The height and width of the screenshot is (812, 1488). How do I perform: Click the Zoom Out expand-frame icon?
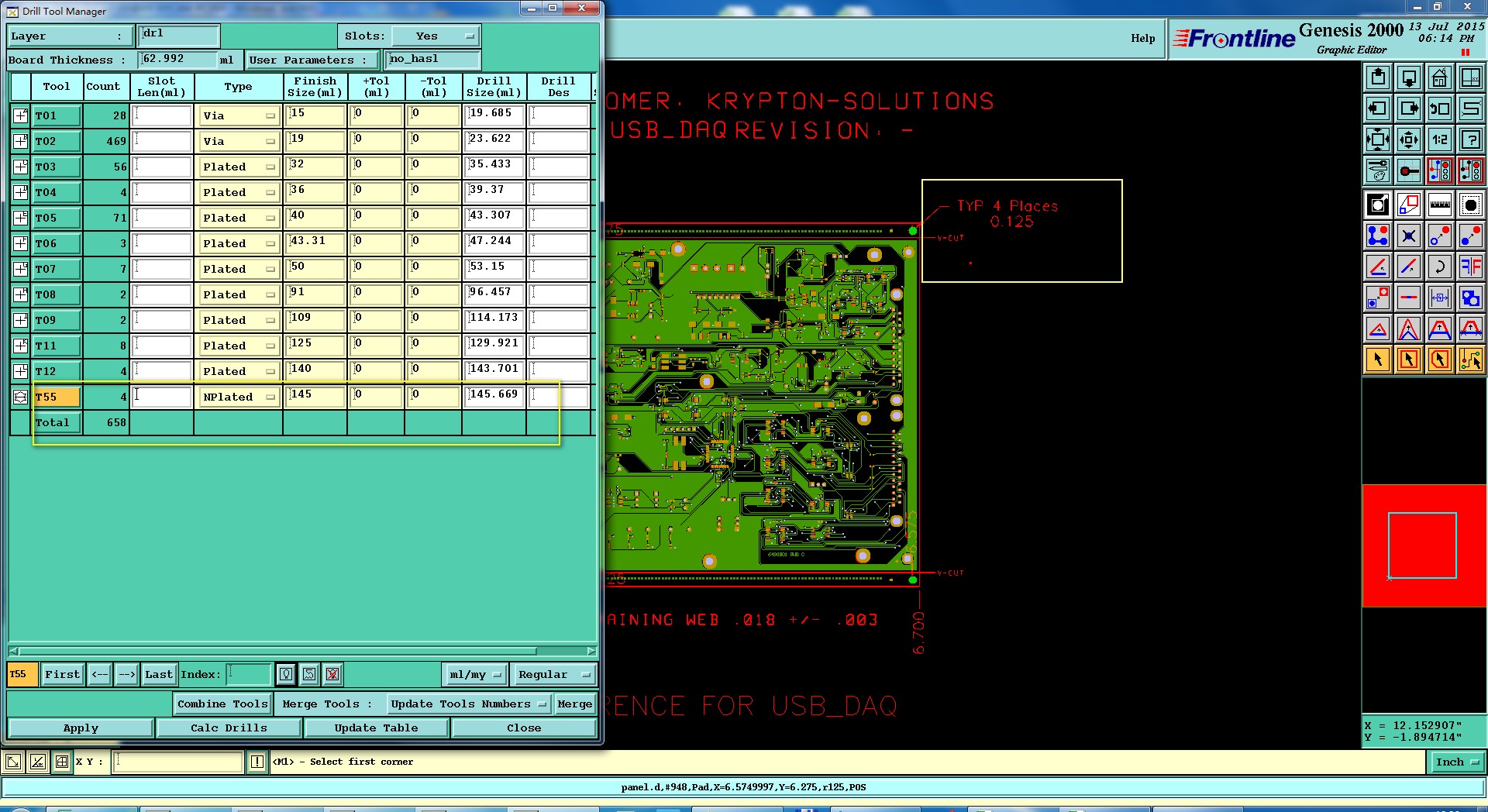coord(1378,139)
